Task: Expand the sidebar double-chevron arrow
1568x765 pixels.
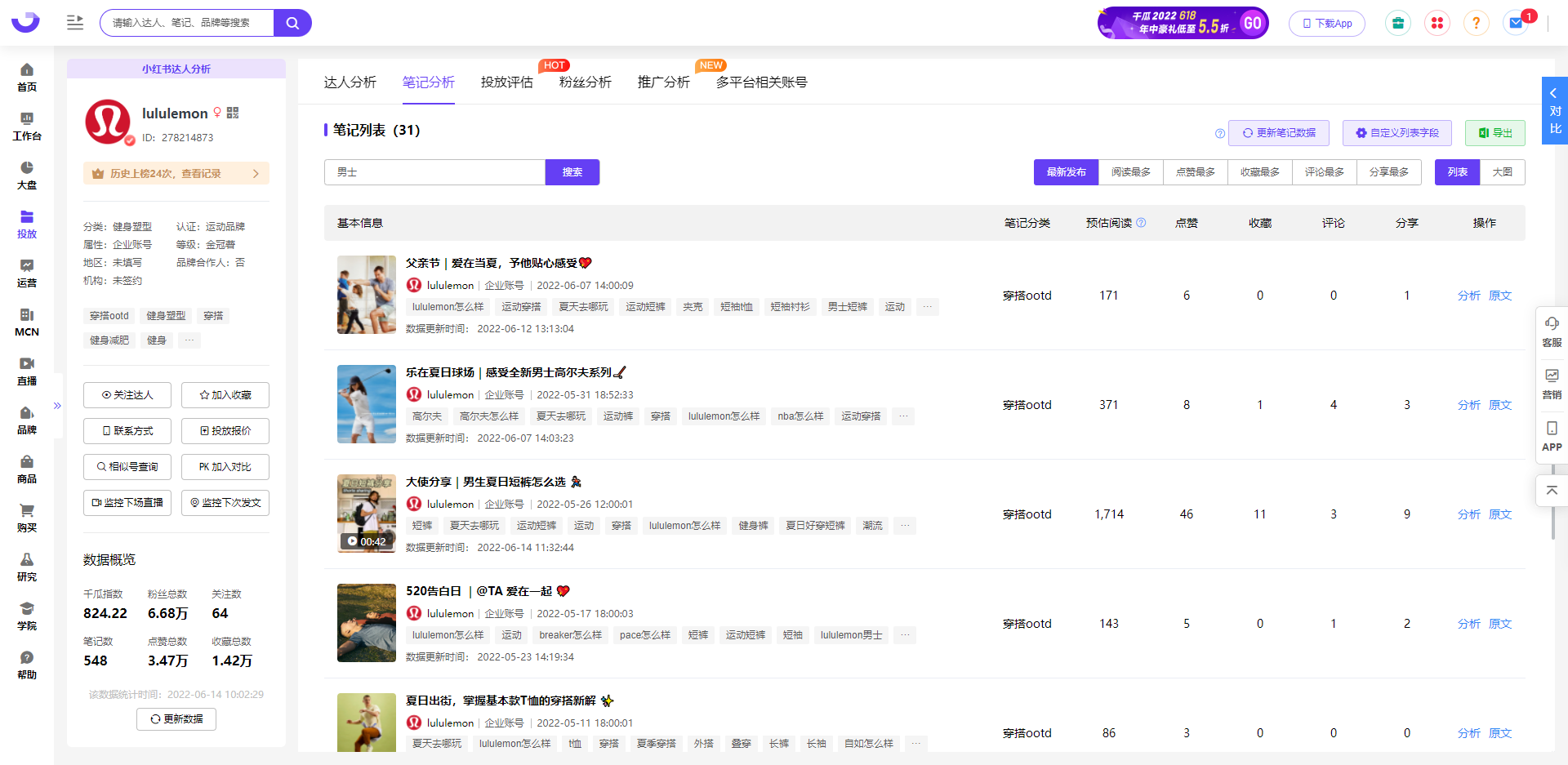Action: [x=57, y=405]
